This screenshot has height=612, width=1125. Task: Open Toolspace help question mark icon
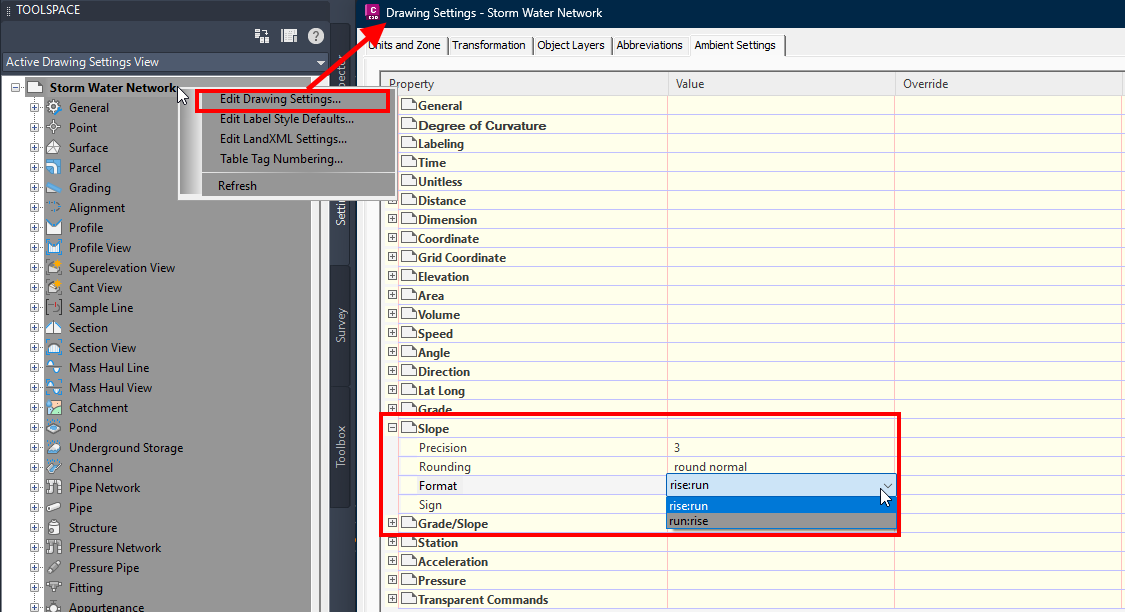coord(316,36)
